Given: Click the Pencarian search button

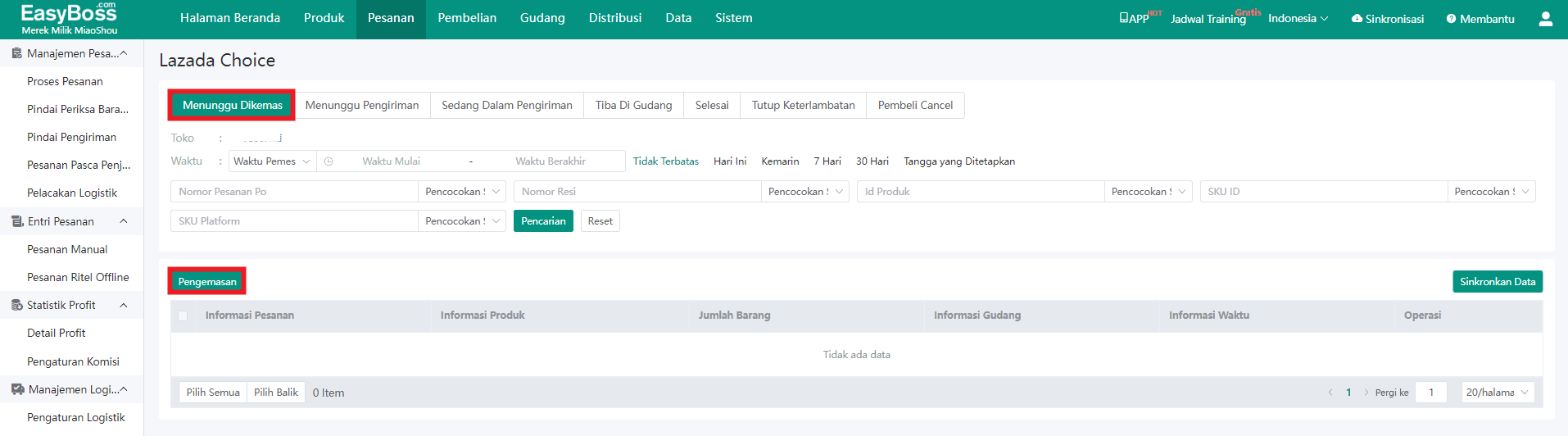Looking at the screenshot, I should (543, 221).
